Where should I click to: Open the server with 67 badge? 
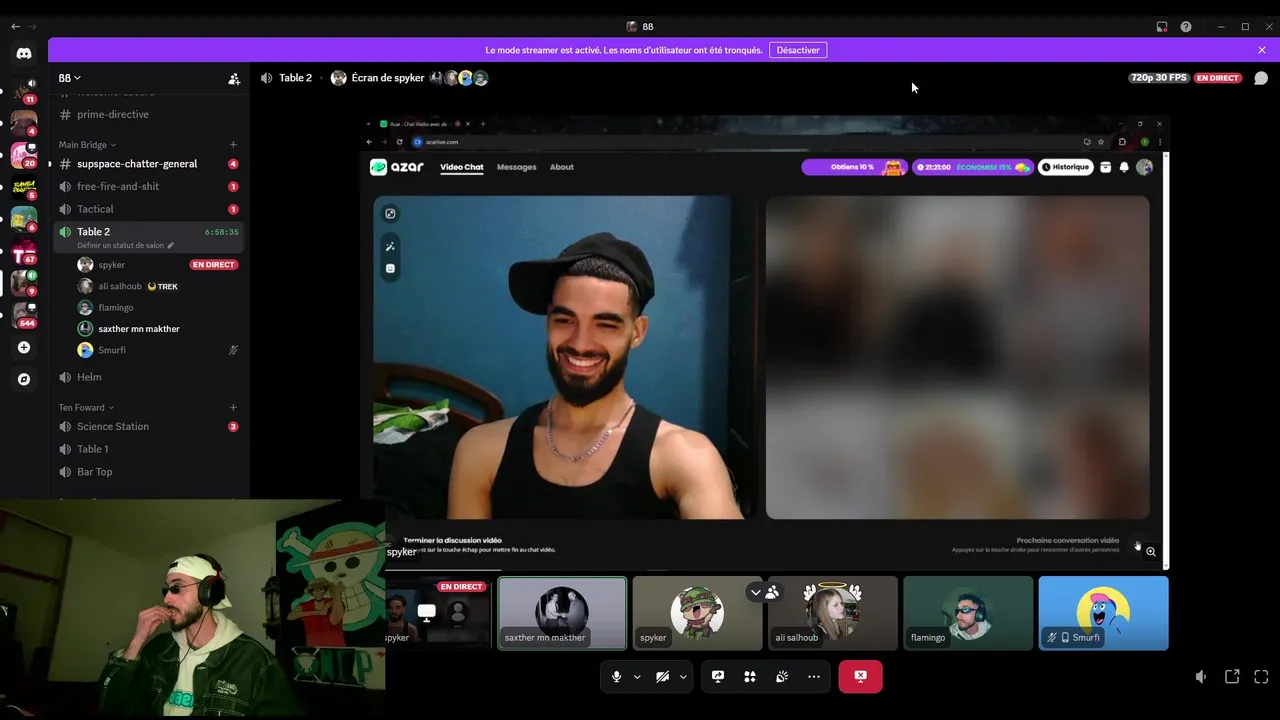tap(24, 251)
